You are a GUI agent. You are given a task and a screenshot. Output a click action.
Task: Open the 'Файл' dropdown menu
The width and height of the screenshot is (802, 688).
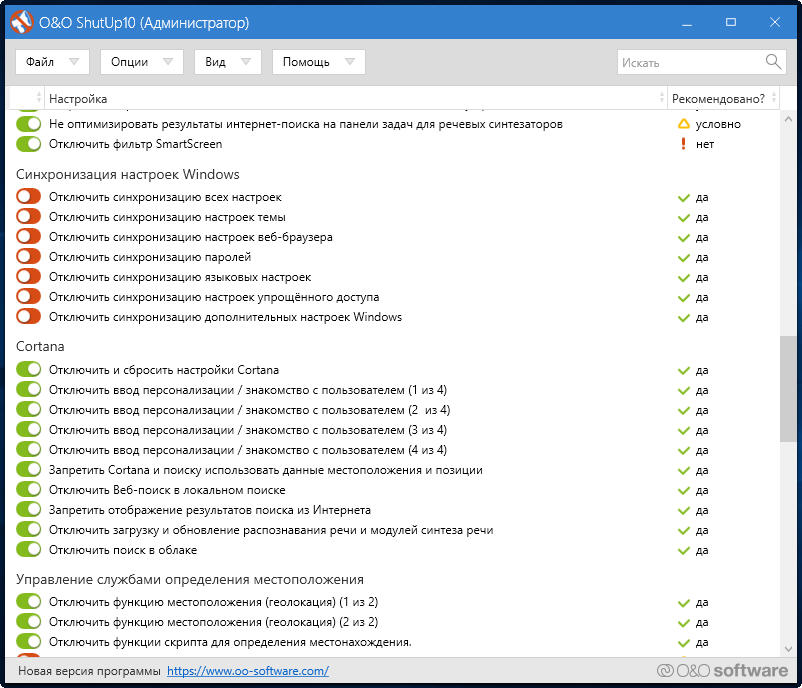point(52,62)
